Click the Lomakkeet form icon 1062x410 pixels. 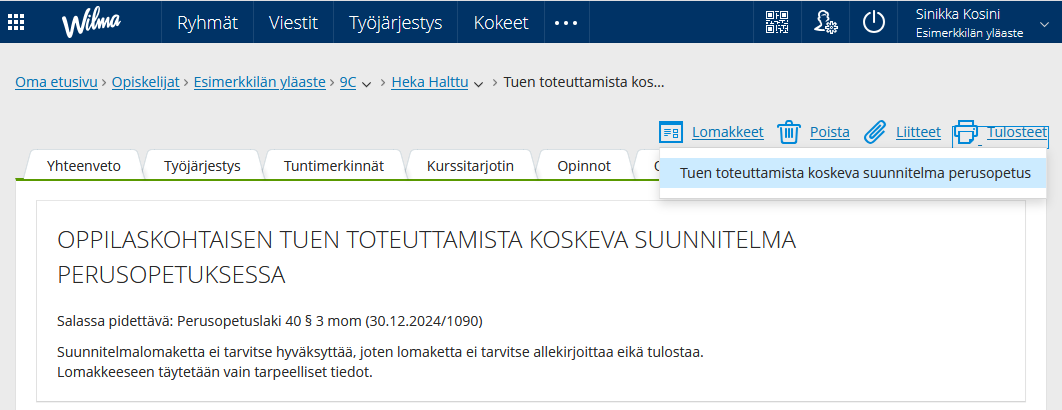click(x=670, y=132)
